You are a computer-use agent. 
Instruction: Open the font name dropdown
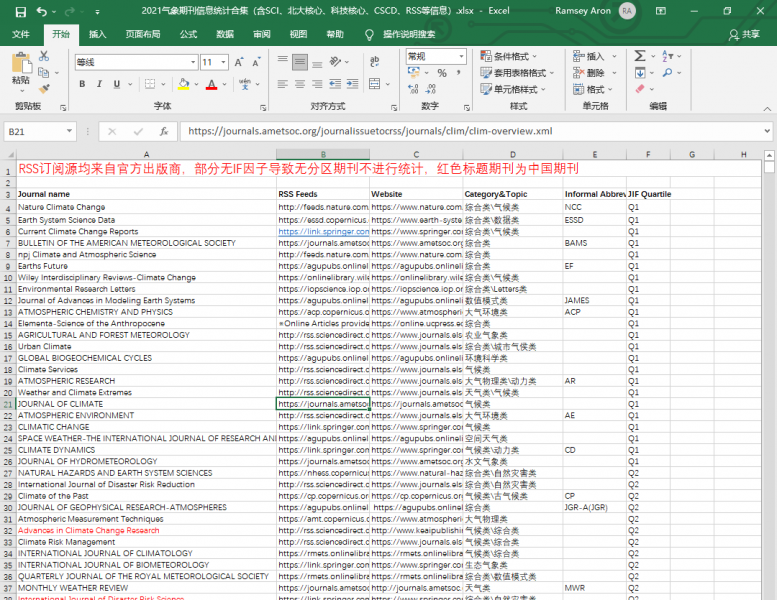point(191,62)
